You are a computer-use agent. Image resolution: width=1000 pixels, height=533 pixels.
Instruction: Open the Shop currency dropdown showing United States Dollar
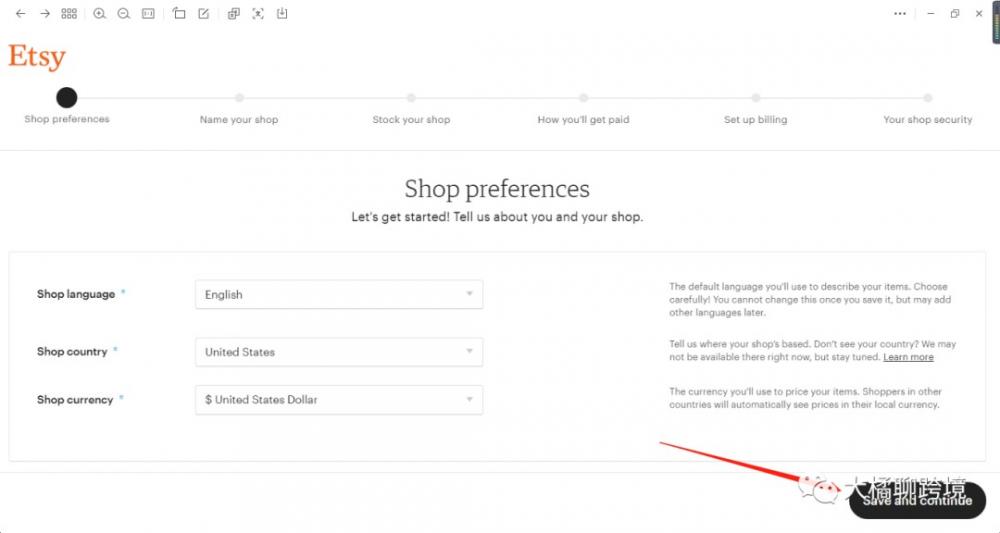[x=339, y=400]
